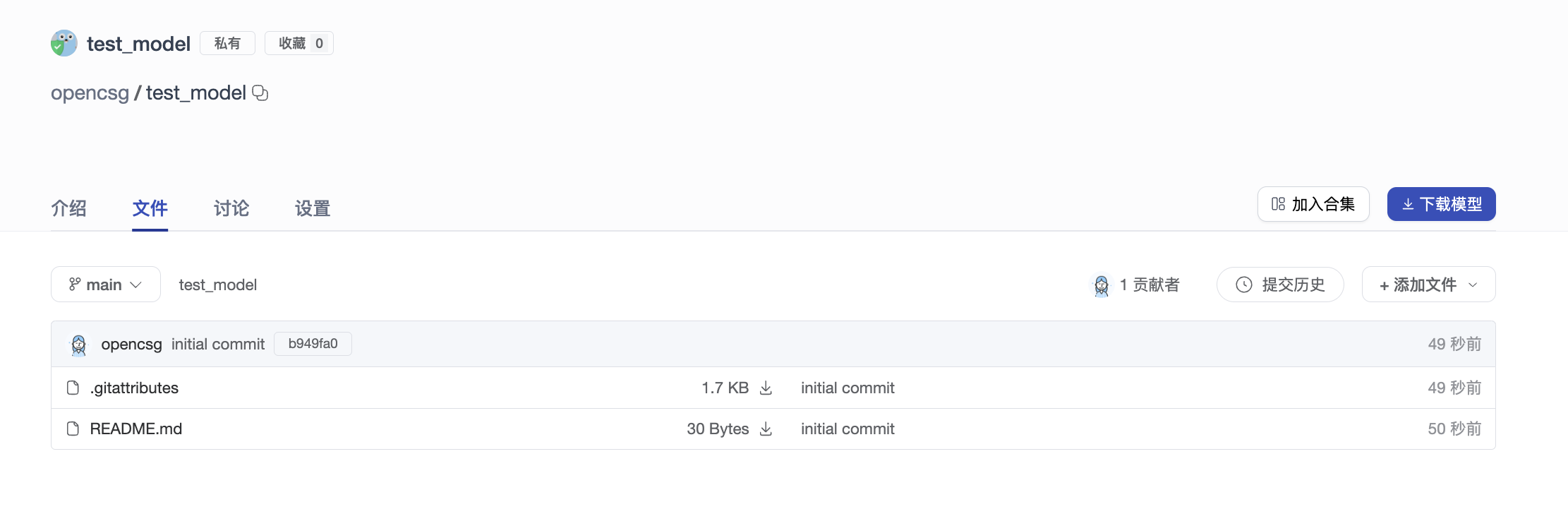
Task: Click the file icon beside .gitattributes
Action: click(x=73, y=388)
